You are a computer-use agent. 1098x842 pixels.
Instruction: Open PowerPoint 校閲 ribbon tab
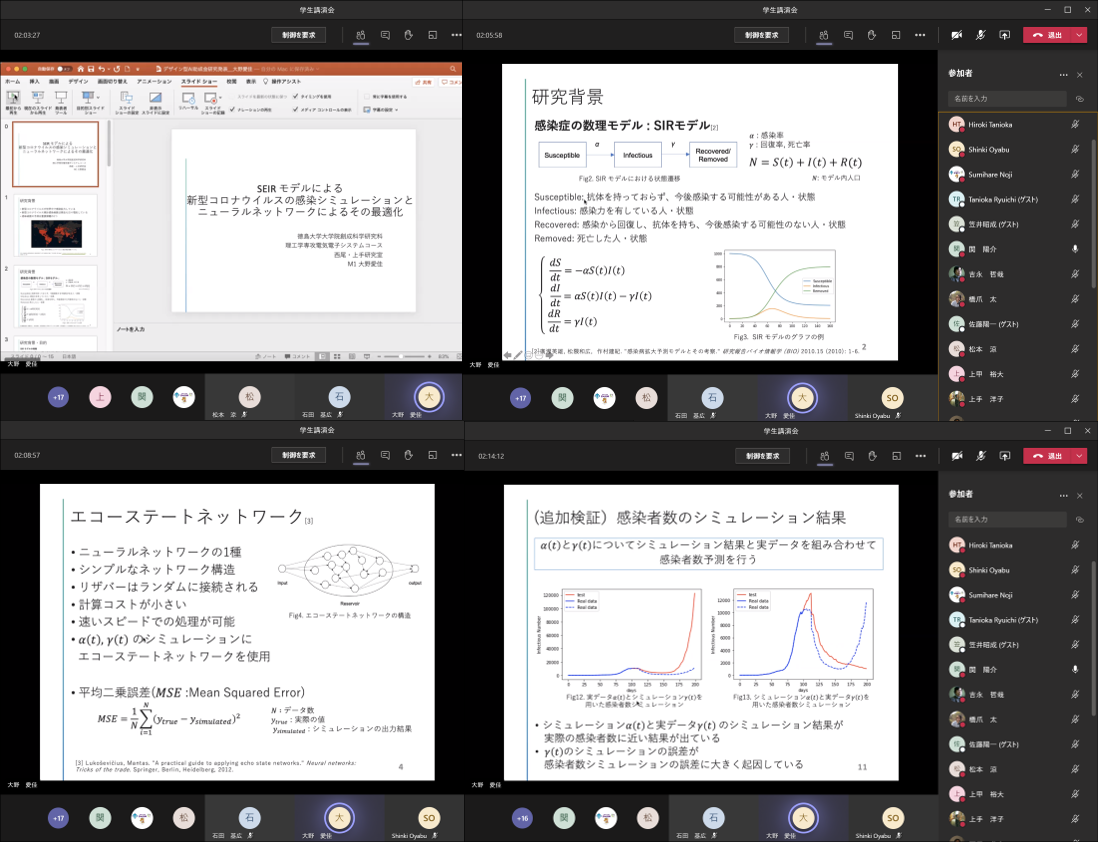click(x=231, y=82)
